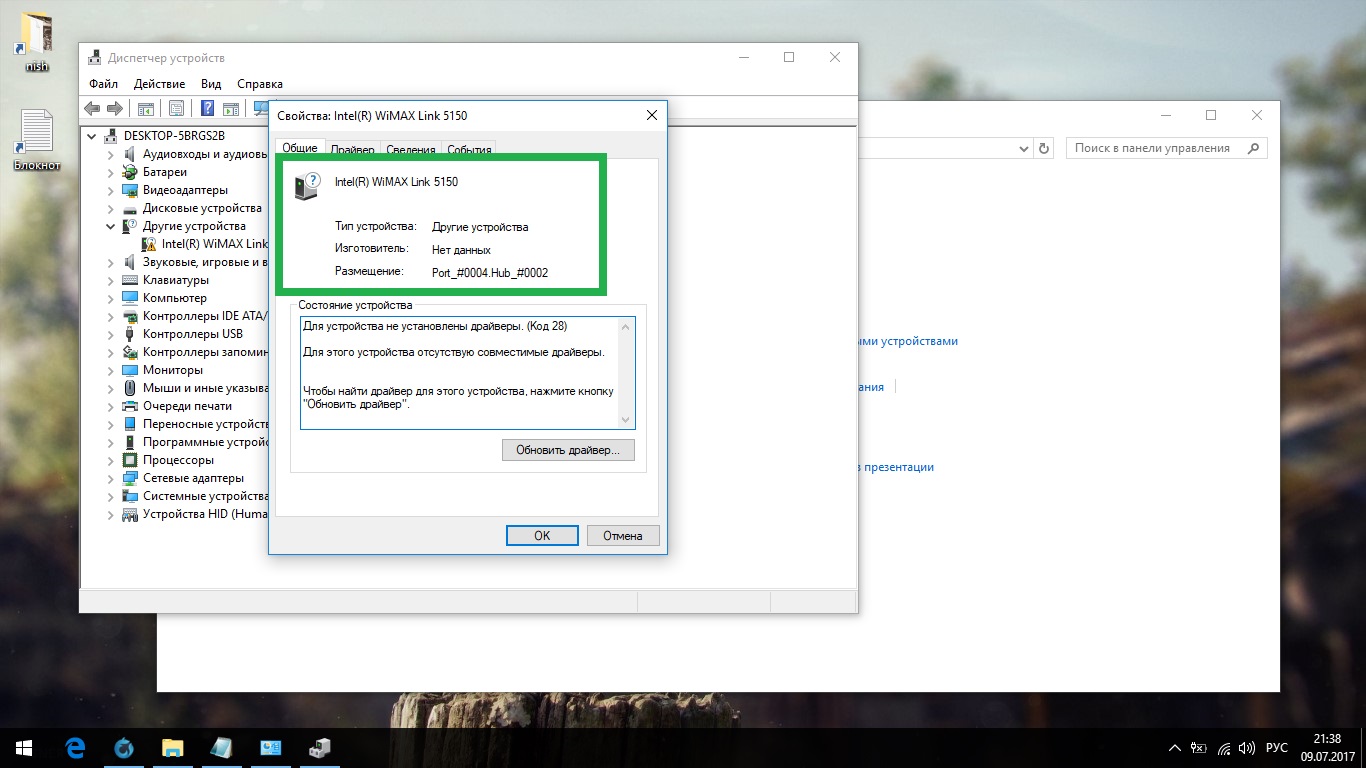Launch Microsoft Edge from the taskbar

[75, 747]
